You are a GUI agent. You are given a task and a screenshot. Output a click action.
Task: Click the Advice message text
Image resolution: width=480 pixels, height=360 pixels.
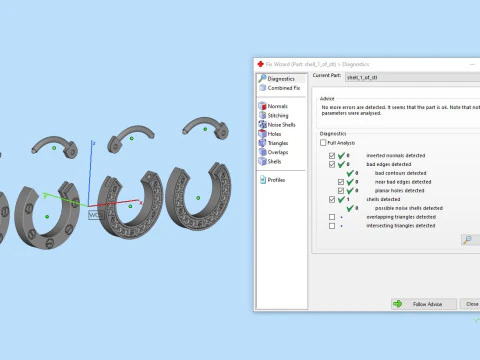coord(400,110)
